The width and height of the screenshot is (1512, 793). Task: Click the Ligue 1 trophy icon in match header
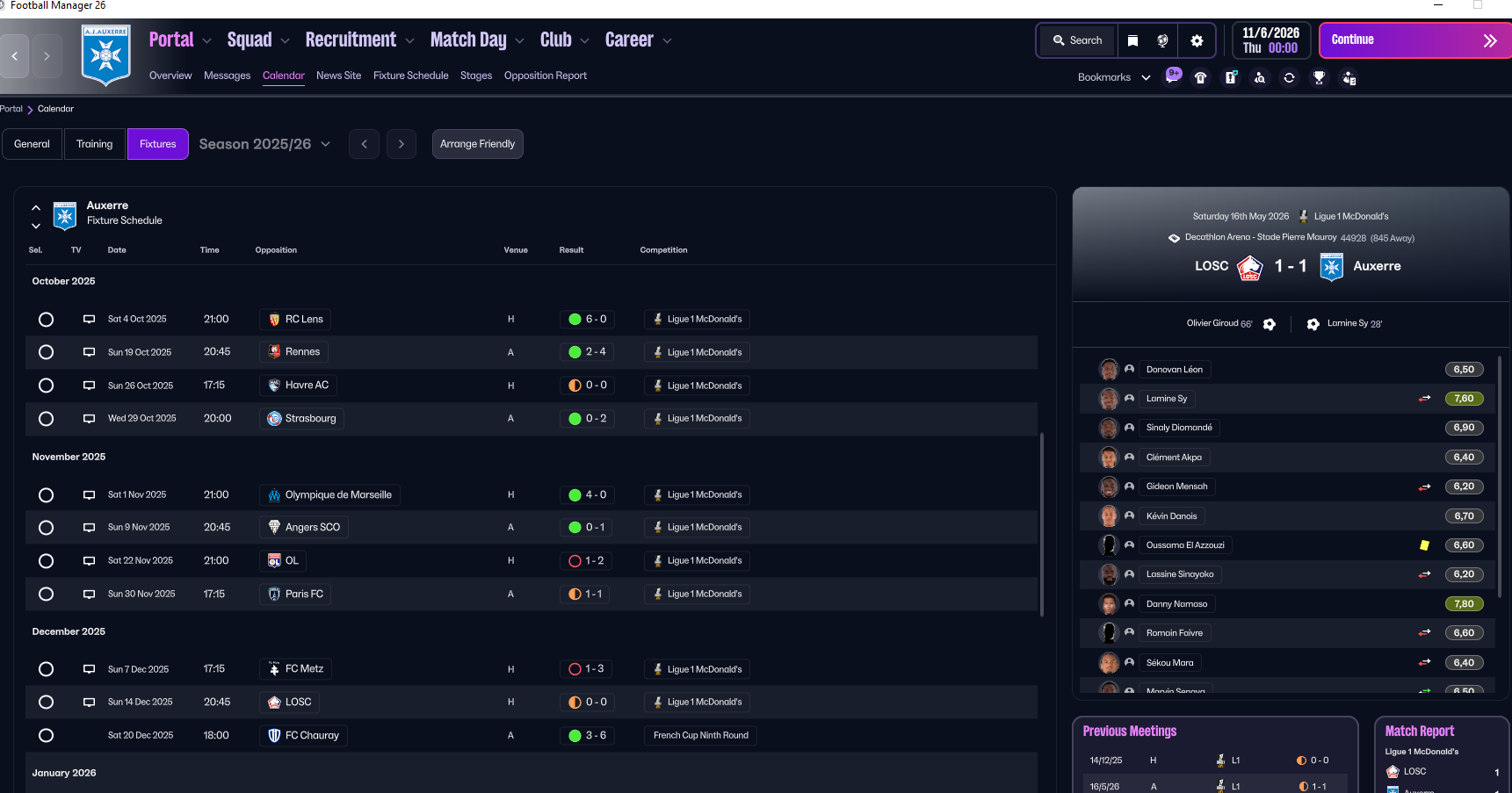1304,216
